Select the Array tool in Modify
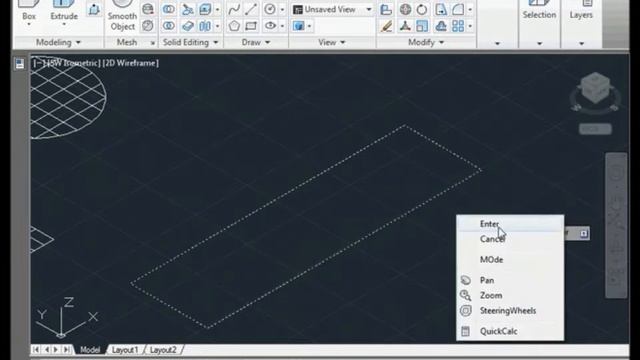This screenshot has height=360, width=640. (x=458, y=26)
